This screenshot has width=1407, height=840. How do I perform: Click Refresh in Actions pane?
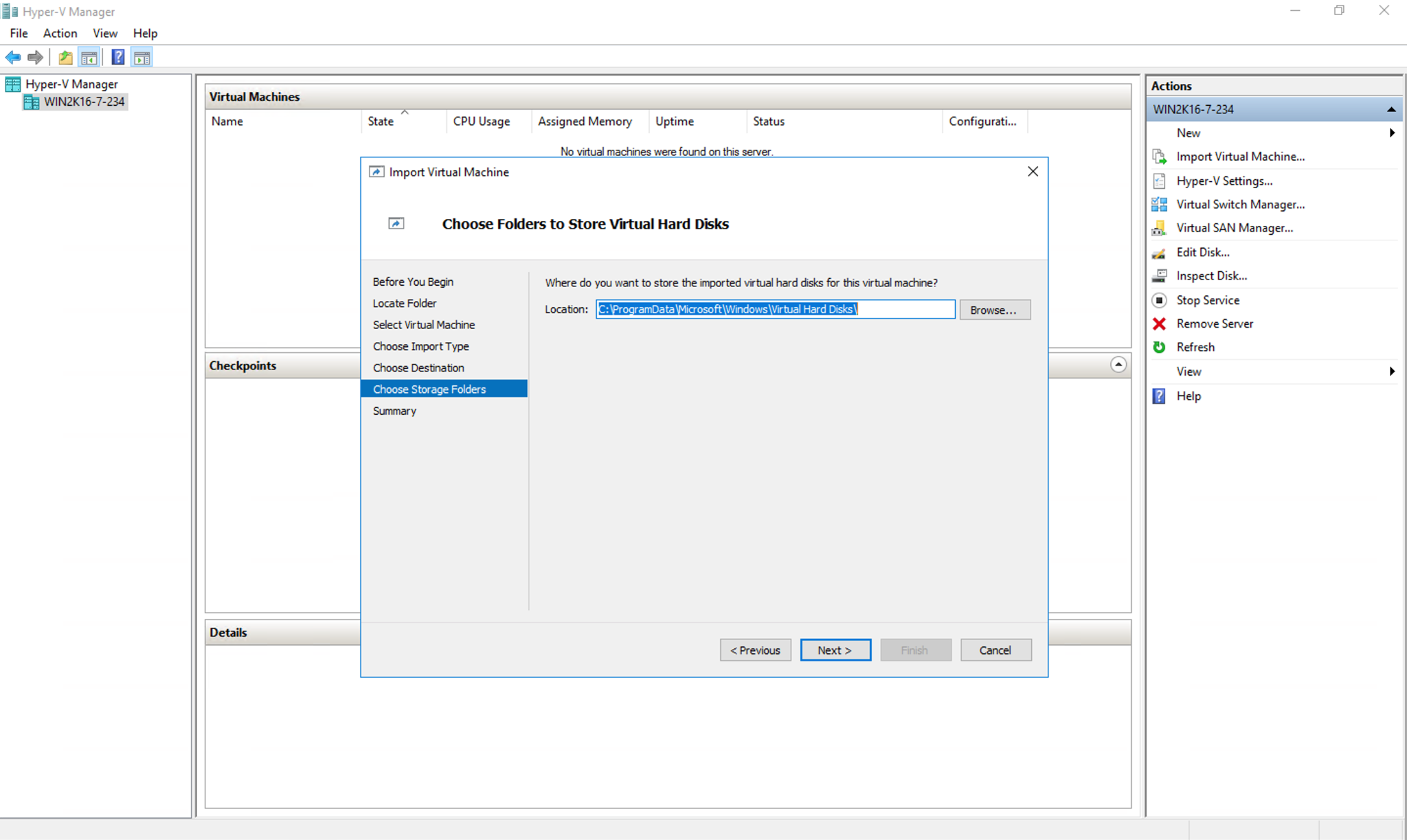1195,347
